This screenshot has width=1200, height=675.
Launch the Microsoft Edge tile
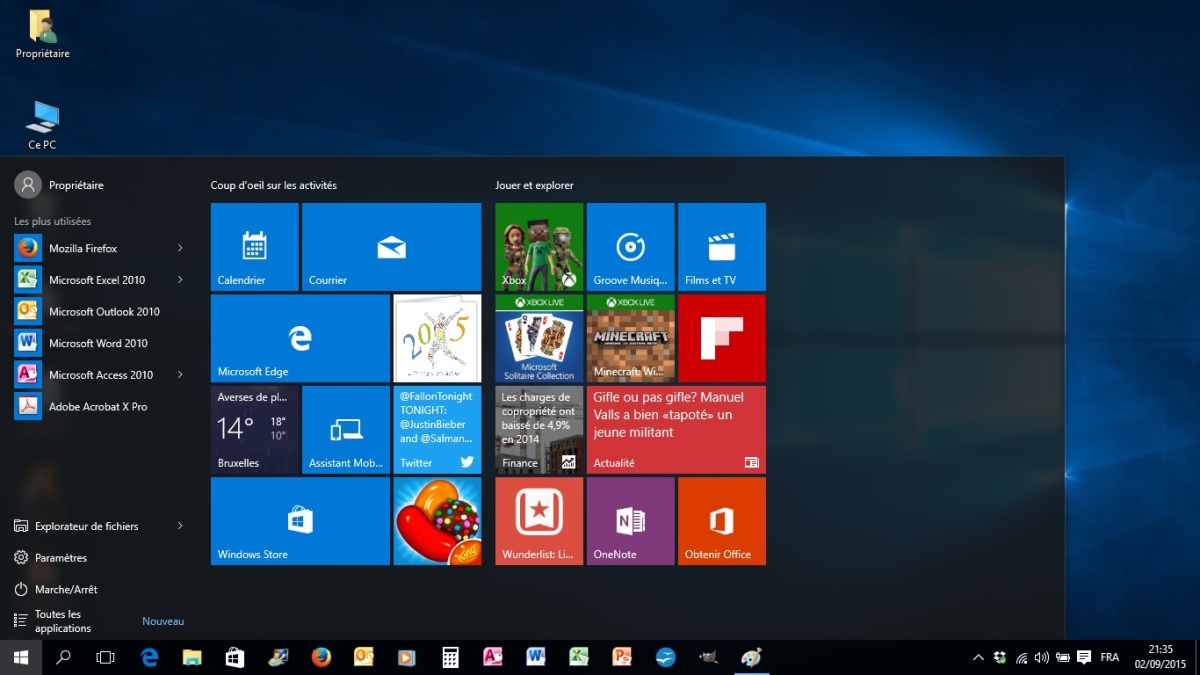(300, 338)
